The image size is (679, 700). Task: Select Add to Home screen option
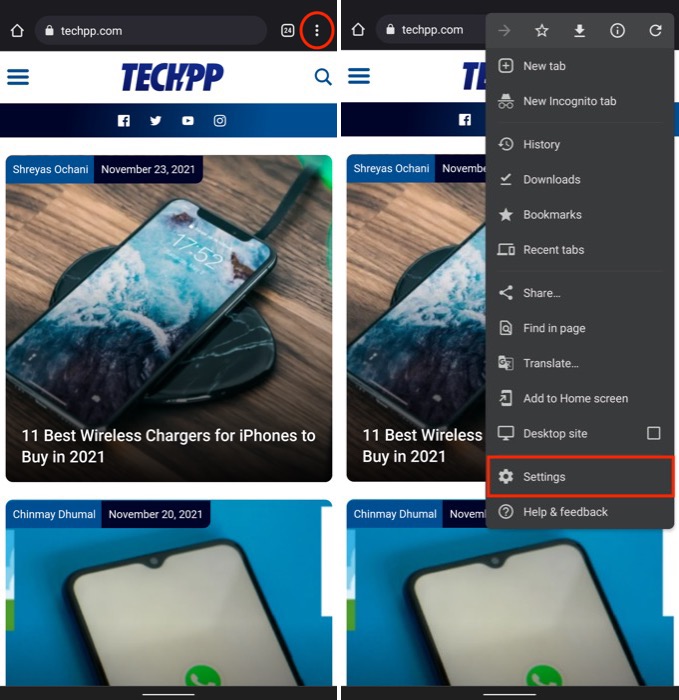pos(575,398)
